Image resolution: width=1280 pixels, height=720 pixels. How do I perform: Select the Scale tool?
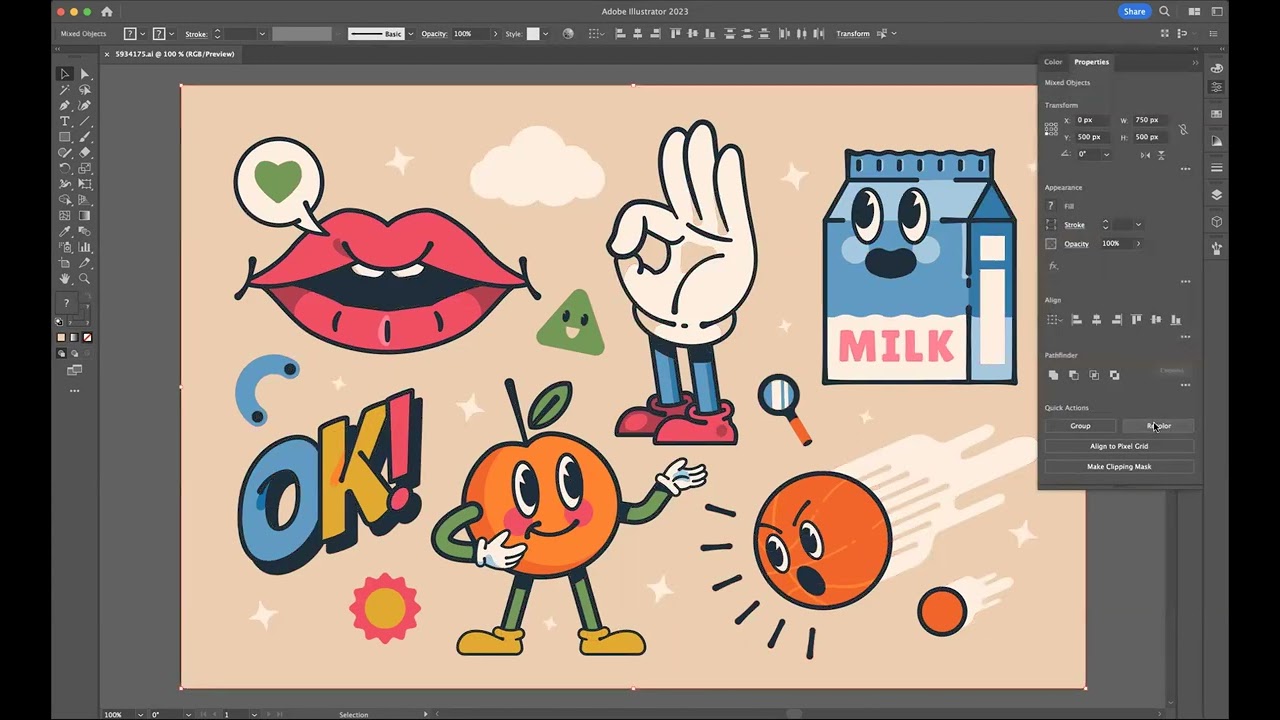point(85,168)
